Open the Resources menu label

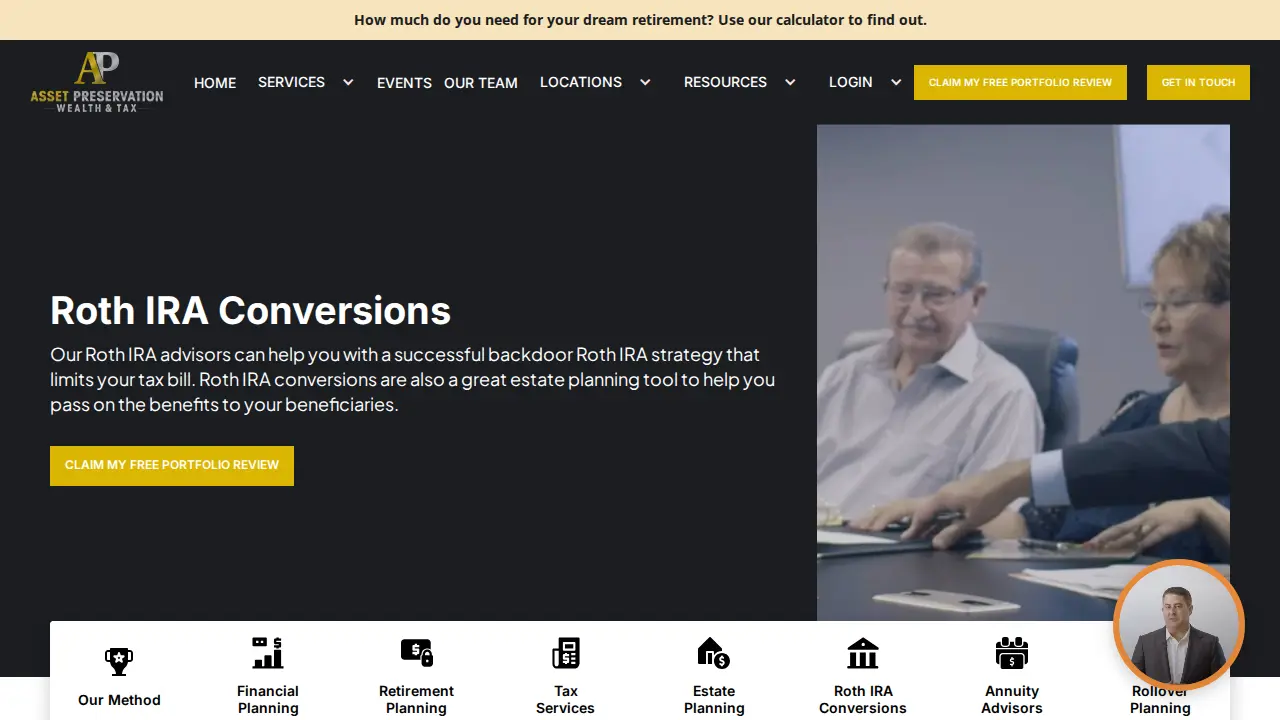725,82
